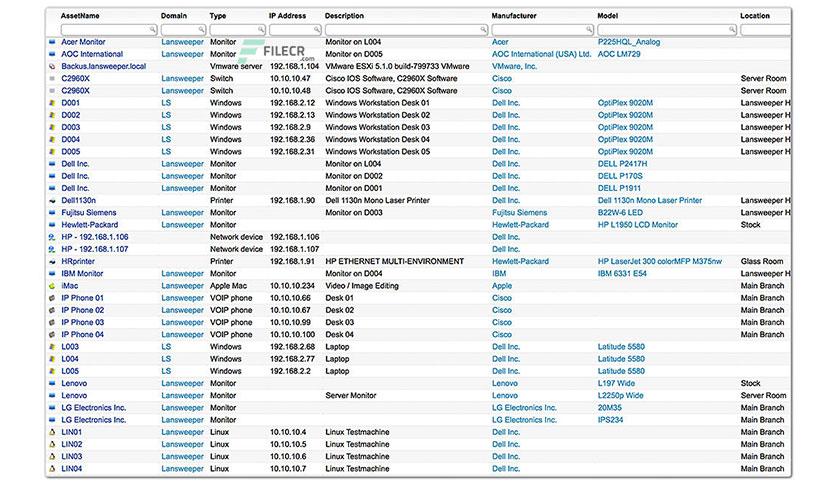Open the D002 asset link
836x484 pixels.
(70, 115)
